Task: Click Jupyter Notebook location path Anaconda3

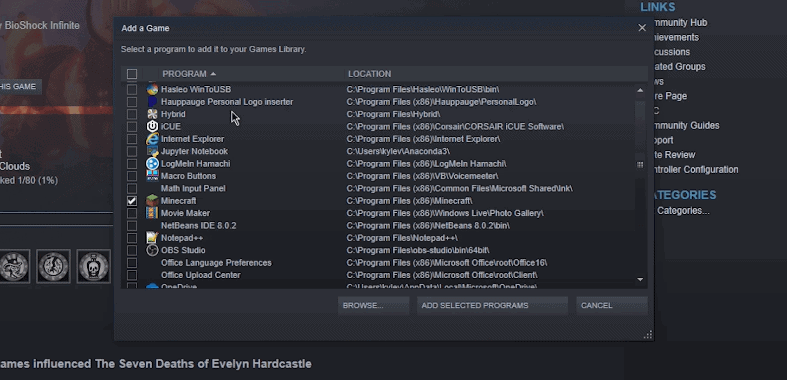Action: [398, 151]
